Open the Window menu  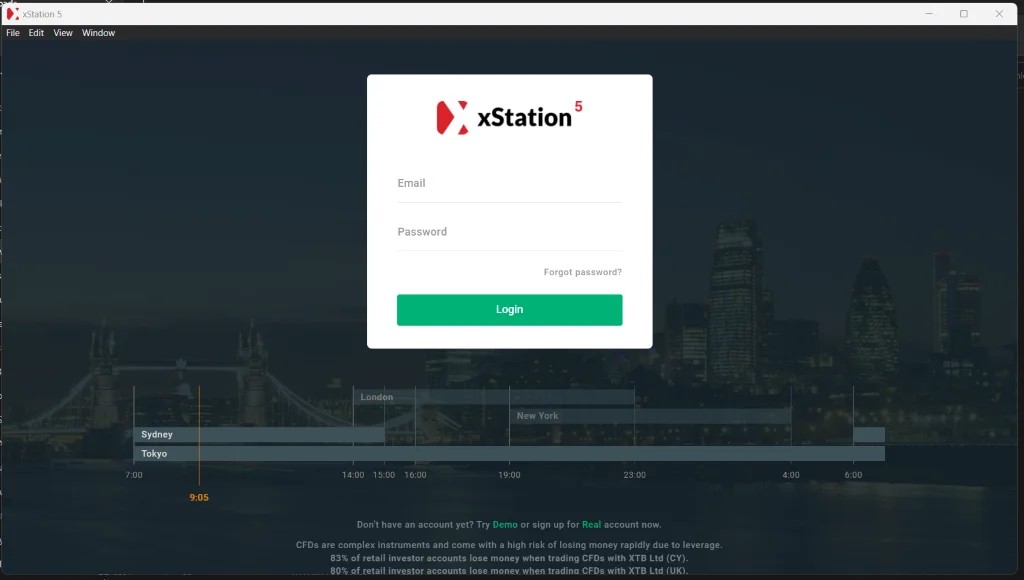(x=98, y=33)
